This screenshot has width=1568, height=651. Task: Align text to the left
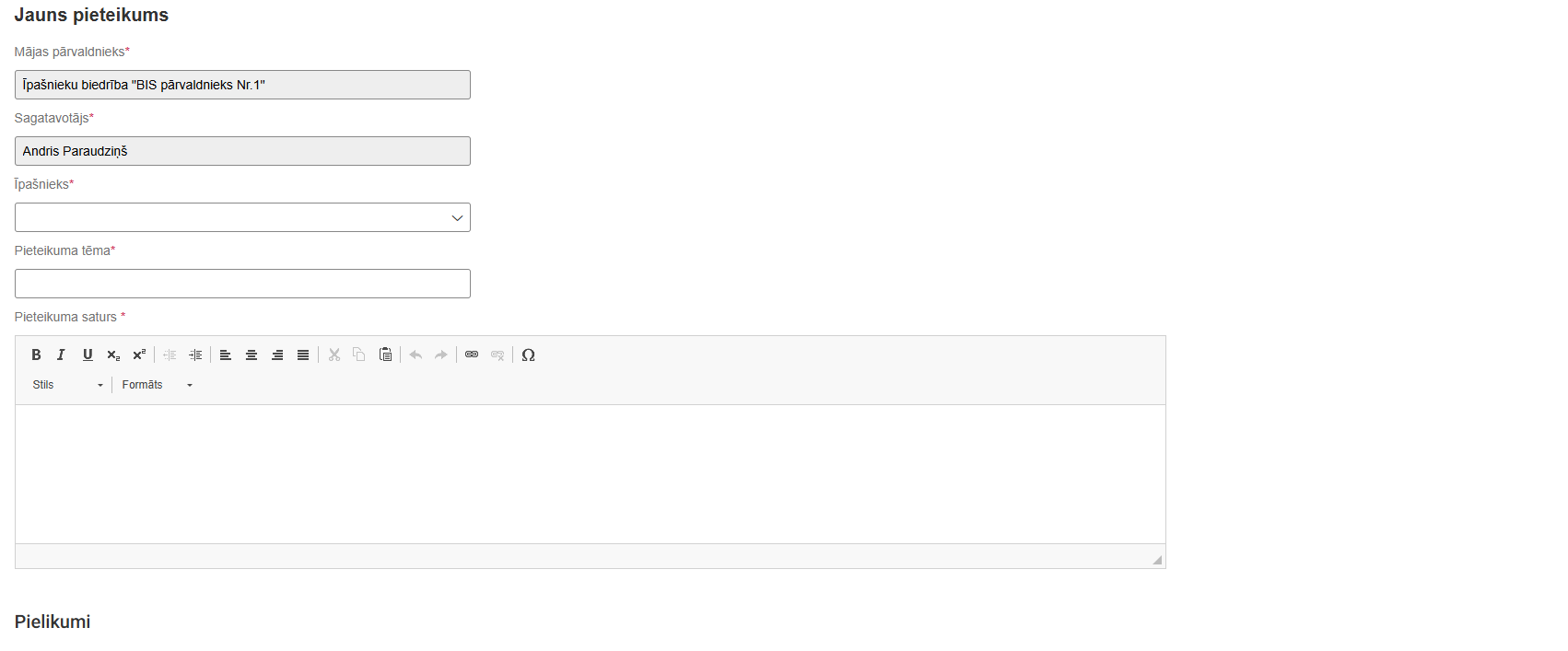[225, 355]
